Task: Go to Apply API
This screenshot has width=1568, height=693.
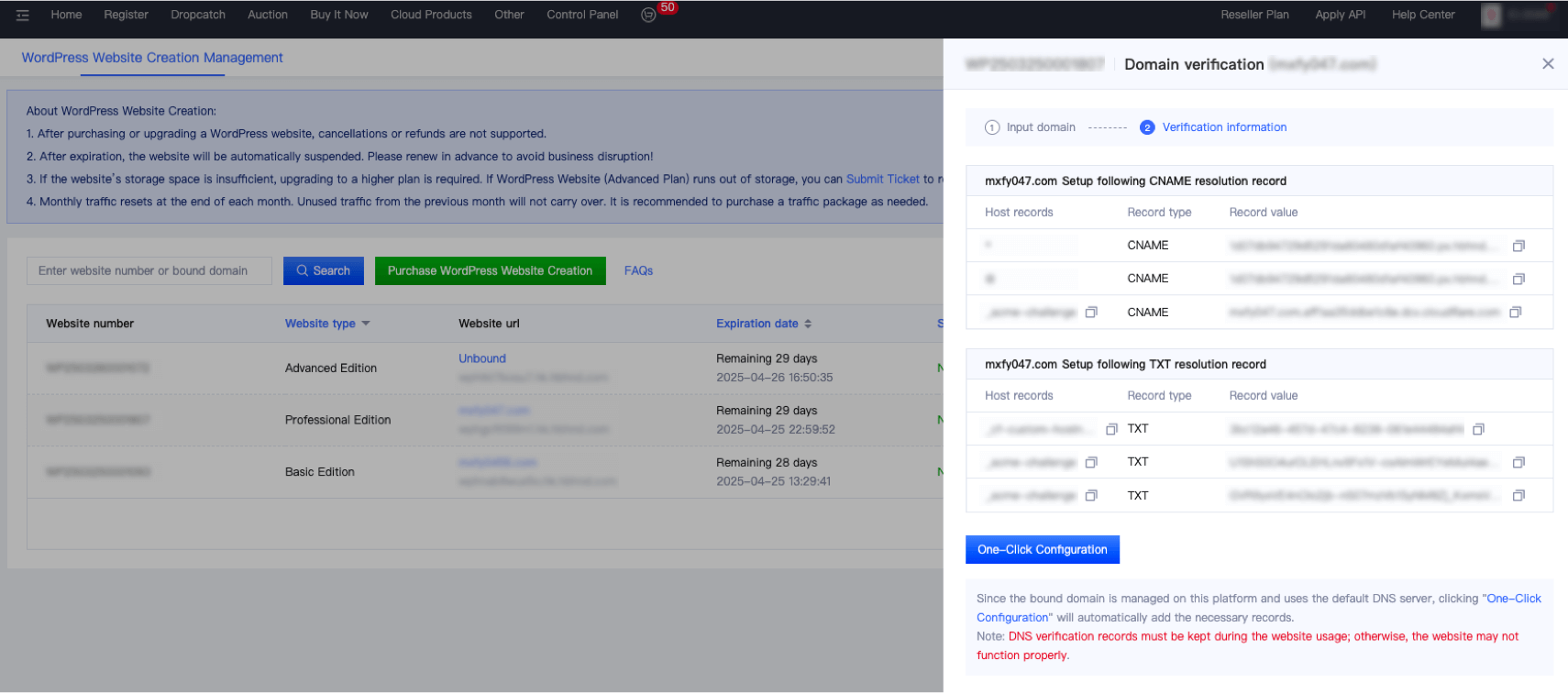Action: point(1340,15)
